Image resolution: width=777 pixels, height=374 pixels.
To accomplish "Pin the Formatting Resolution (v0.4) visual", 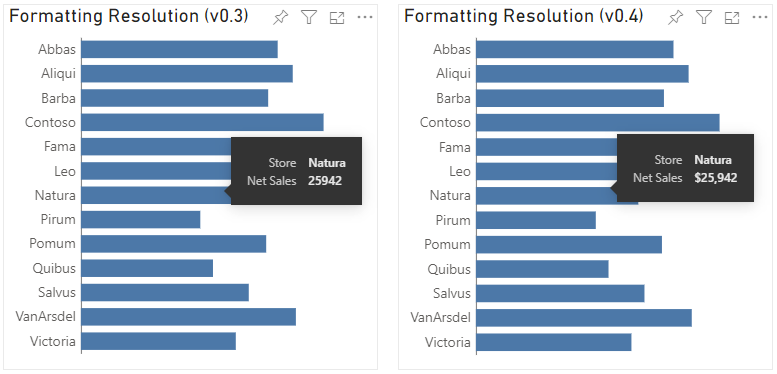I will point(675,18).
